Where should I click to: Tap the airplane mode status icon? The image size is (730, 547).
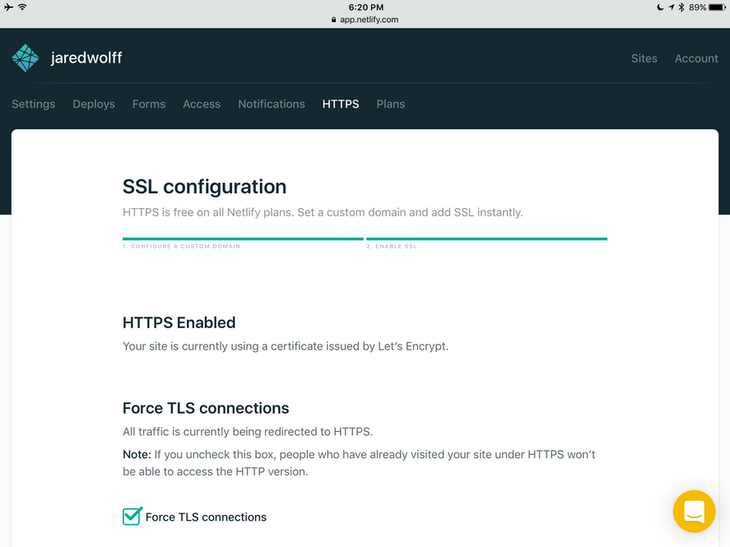point(8,7)
